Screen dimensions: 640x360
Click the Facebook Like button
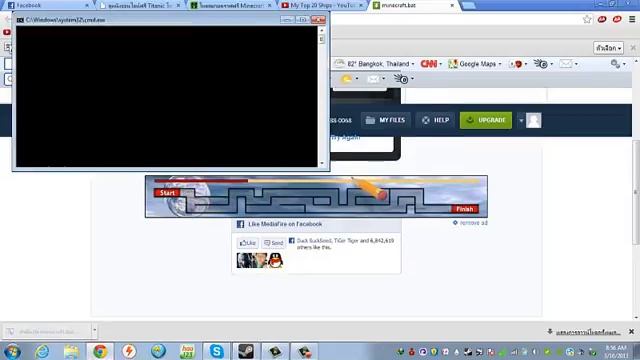(247, 243)
